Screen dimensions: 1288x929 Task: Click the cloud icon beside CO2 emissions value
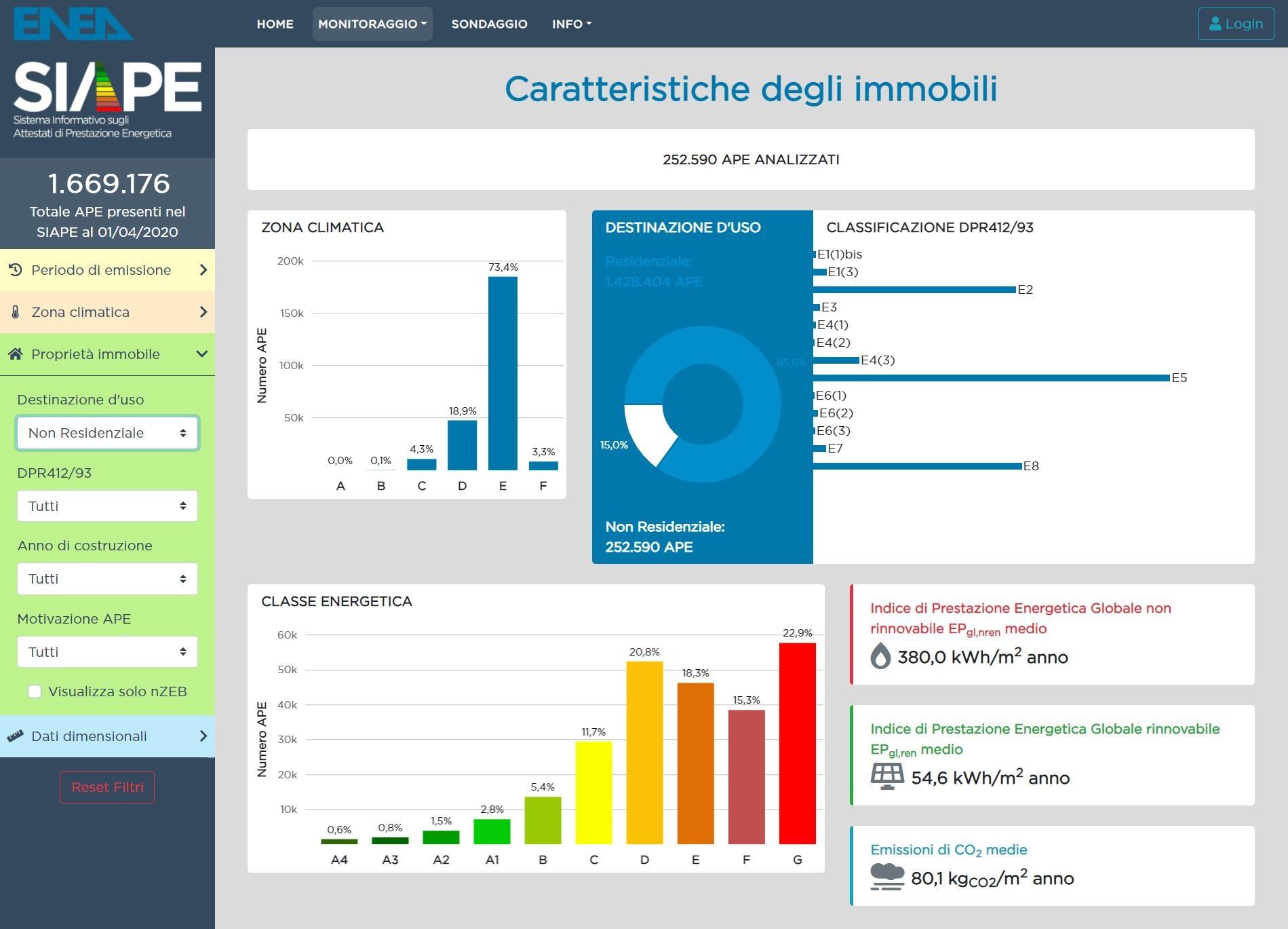click(887, 877)
